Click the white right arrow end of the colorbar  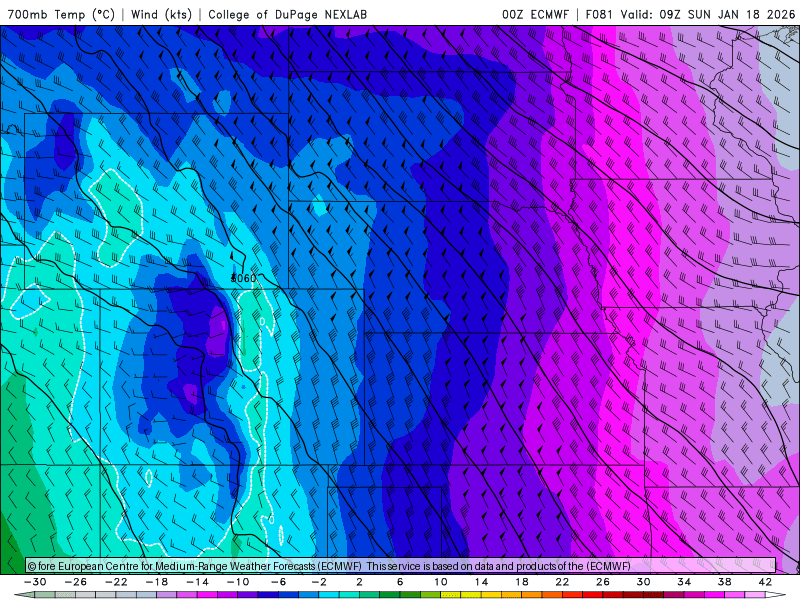pos(776,595)
